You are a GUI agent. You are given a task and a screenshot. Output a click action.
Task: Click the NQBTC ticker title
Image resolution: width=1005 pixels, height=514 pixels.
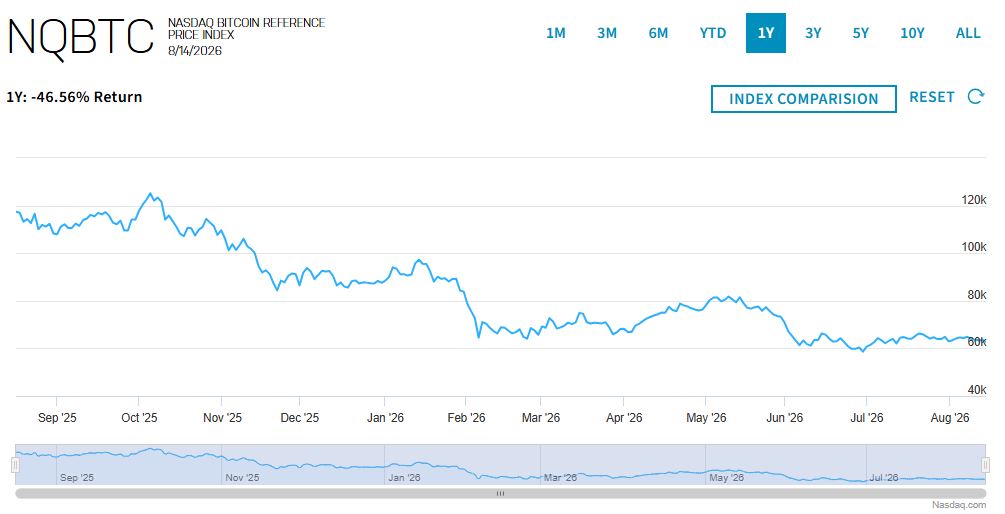(81, 37)
